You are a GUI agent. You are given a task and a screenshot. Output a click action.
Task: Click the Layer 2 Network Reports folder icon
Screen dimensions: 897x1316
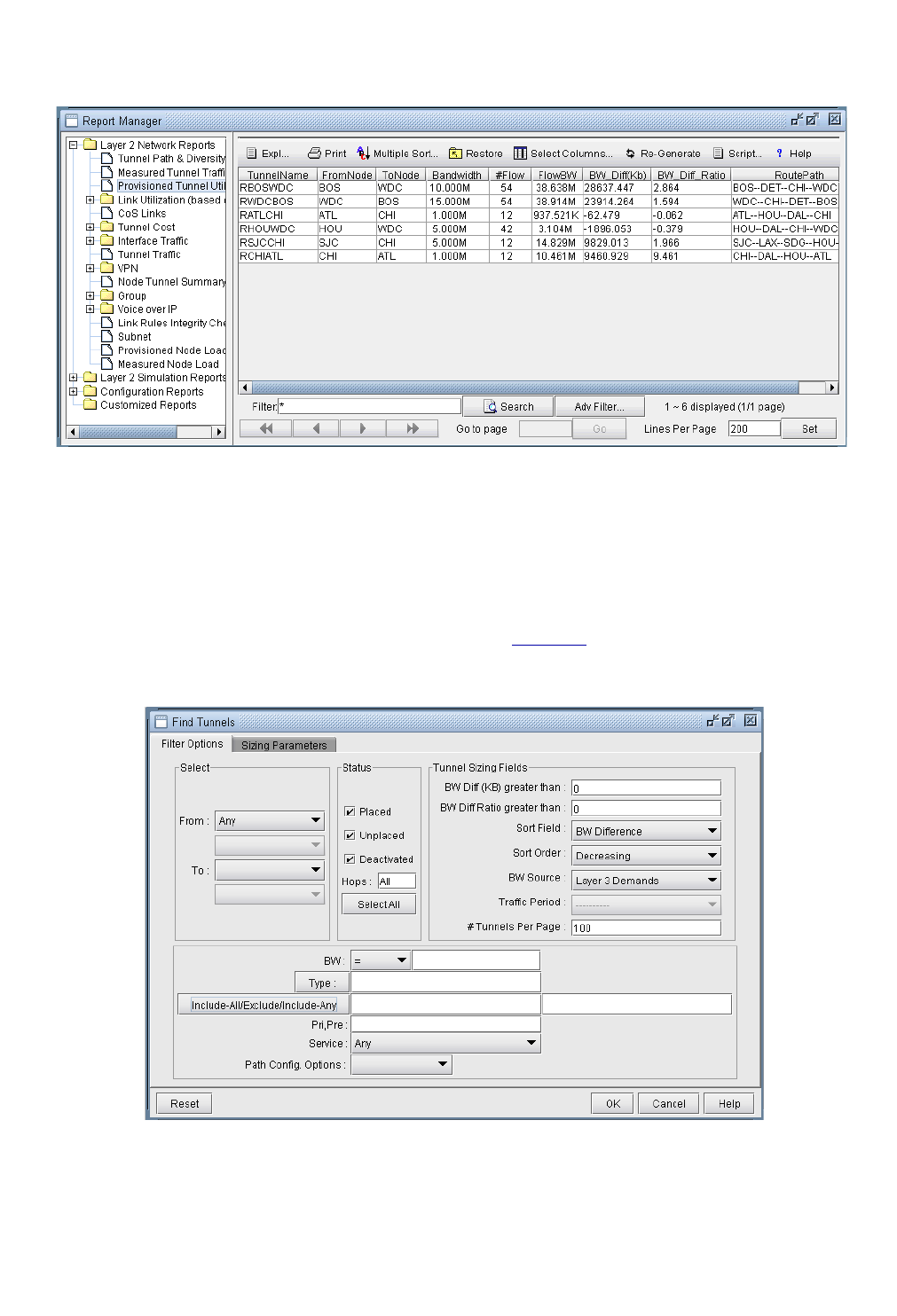tap(90, 145)
